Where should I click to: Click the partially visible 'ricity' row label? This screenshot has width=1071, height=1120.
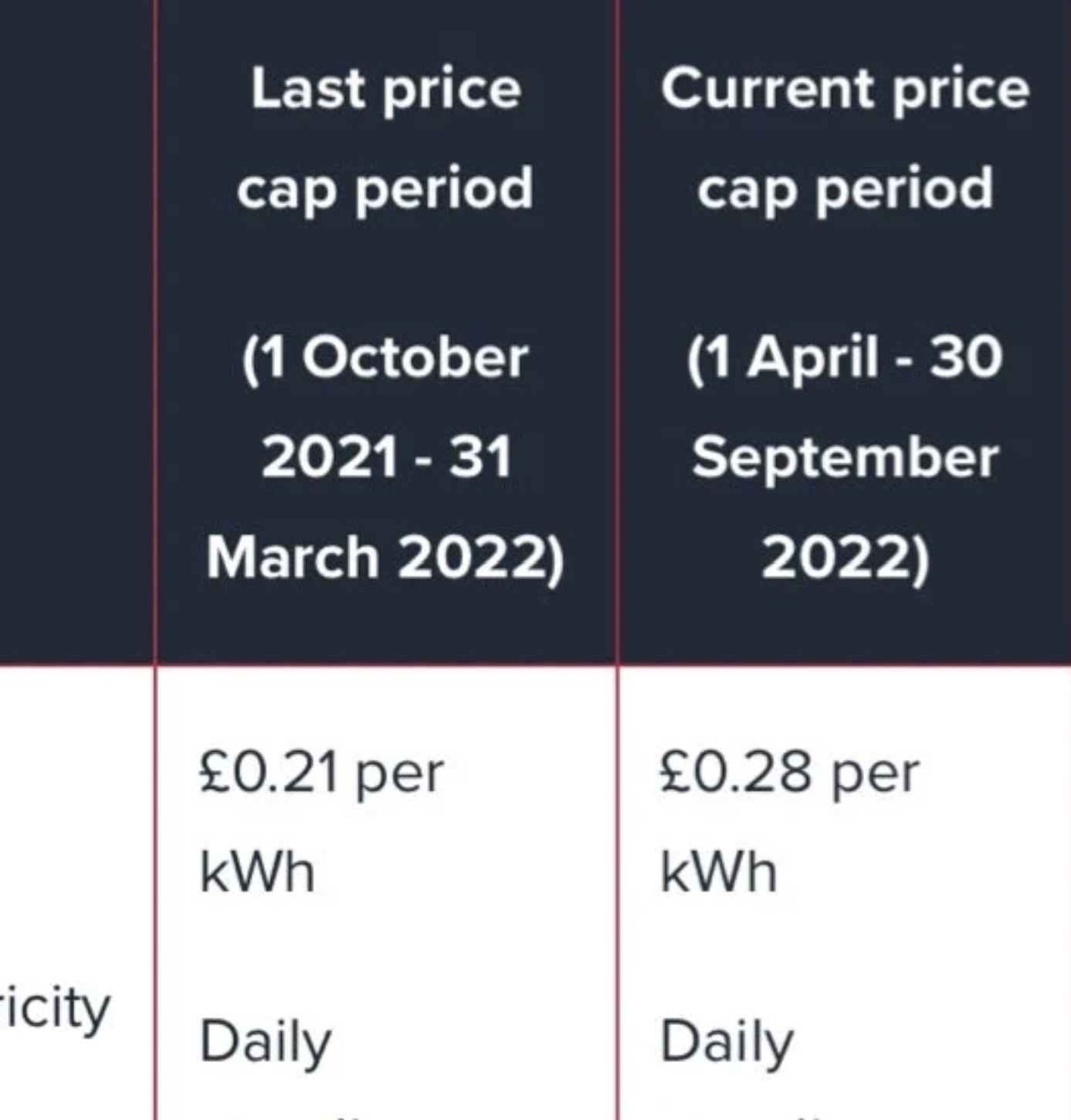click(x=55, y=1010)
